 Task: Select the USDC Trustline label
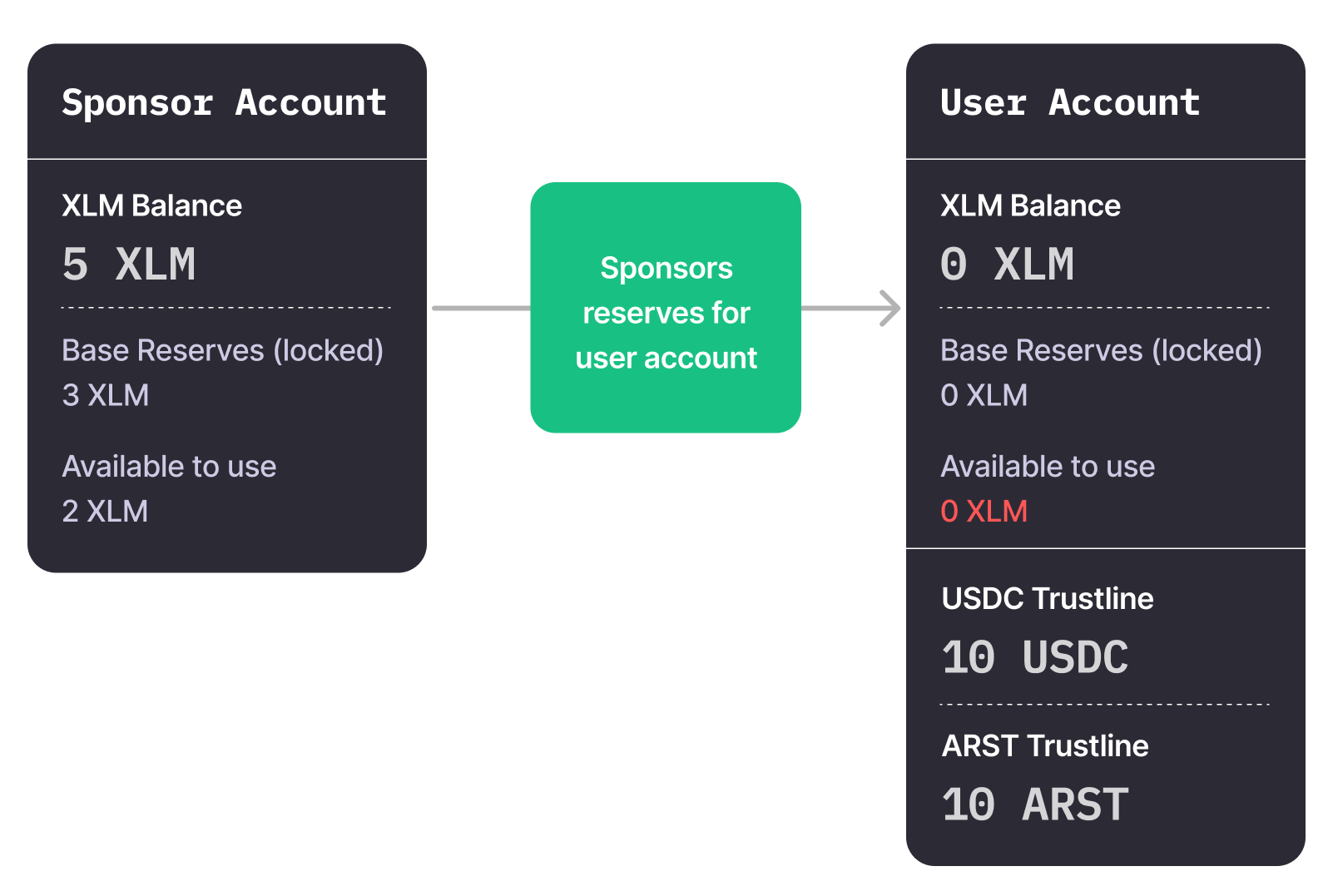(x=1048, y=598)
